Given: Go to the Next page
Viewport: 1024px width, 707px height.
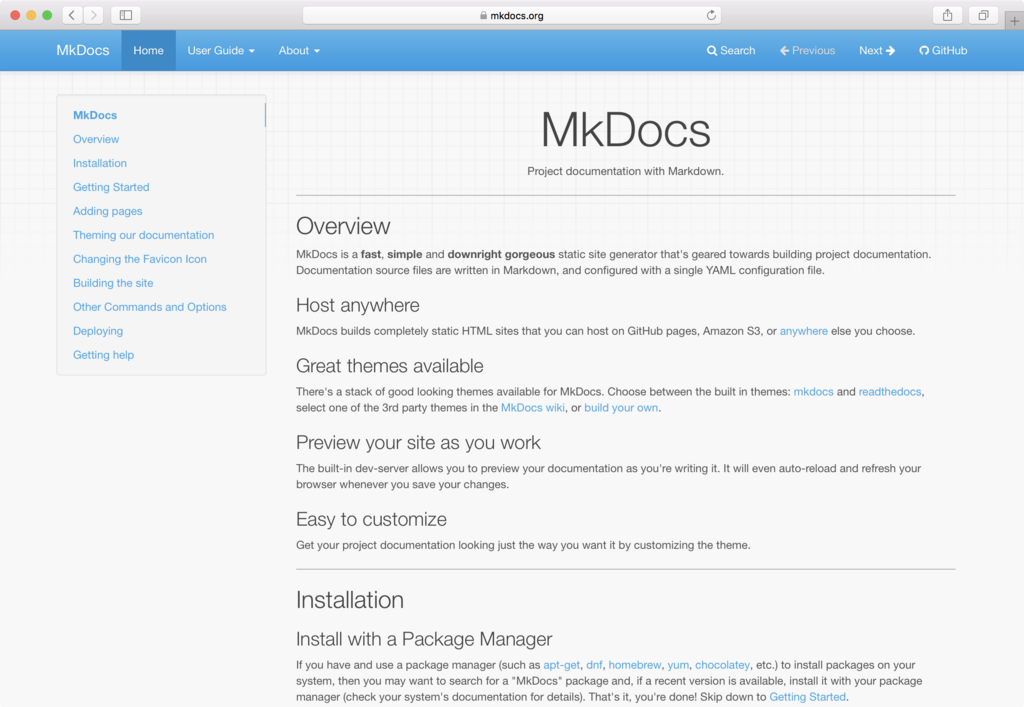Looking at the screenshot, I should point(877,50).
